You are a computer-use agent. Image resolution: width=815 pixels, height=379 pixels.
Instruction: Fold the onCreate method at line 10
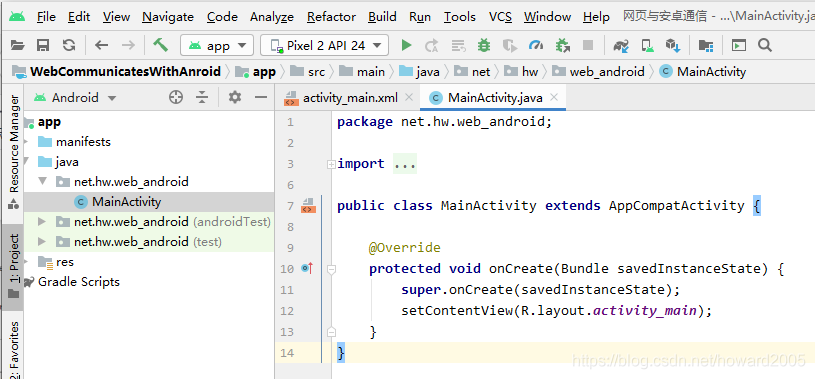tap(331, 269)
